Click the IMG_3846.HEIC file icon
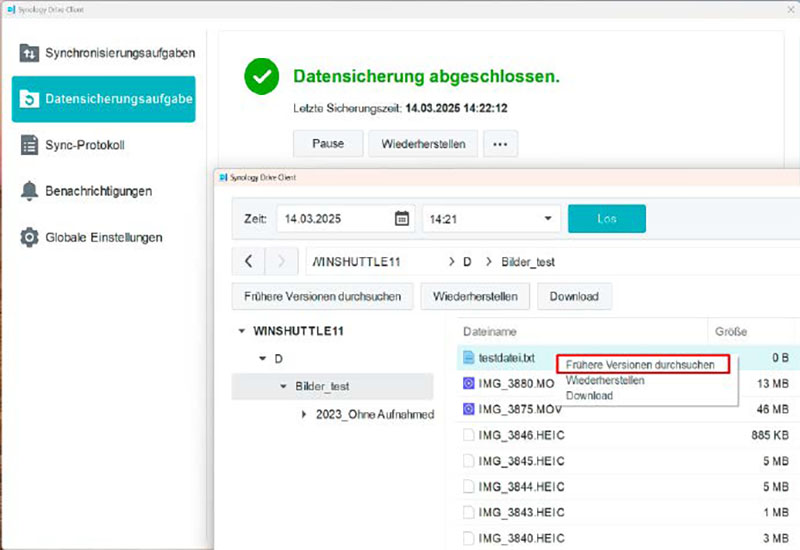The height and width of the screenshot is (550, 800). [468, 435]
